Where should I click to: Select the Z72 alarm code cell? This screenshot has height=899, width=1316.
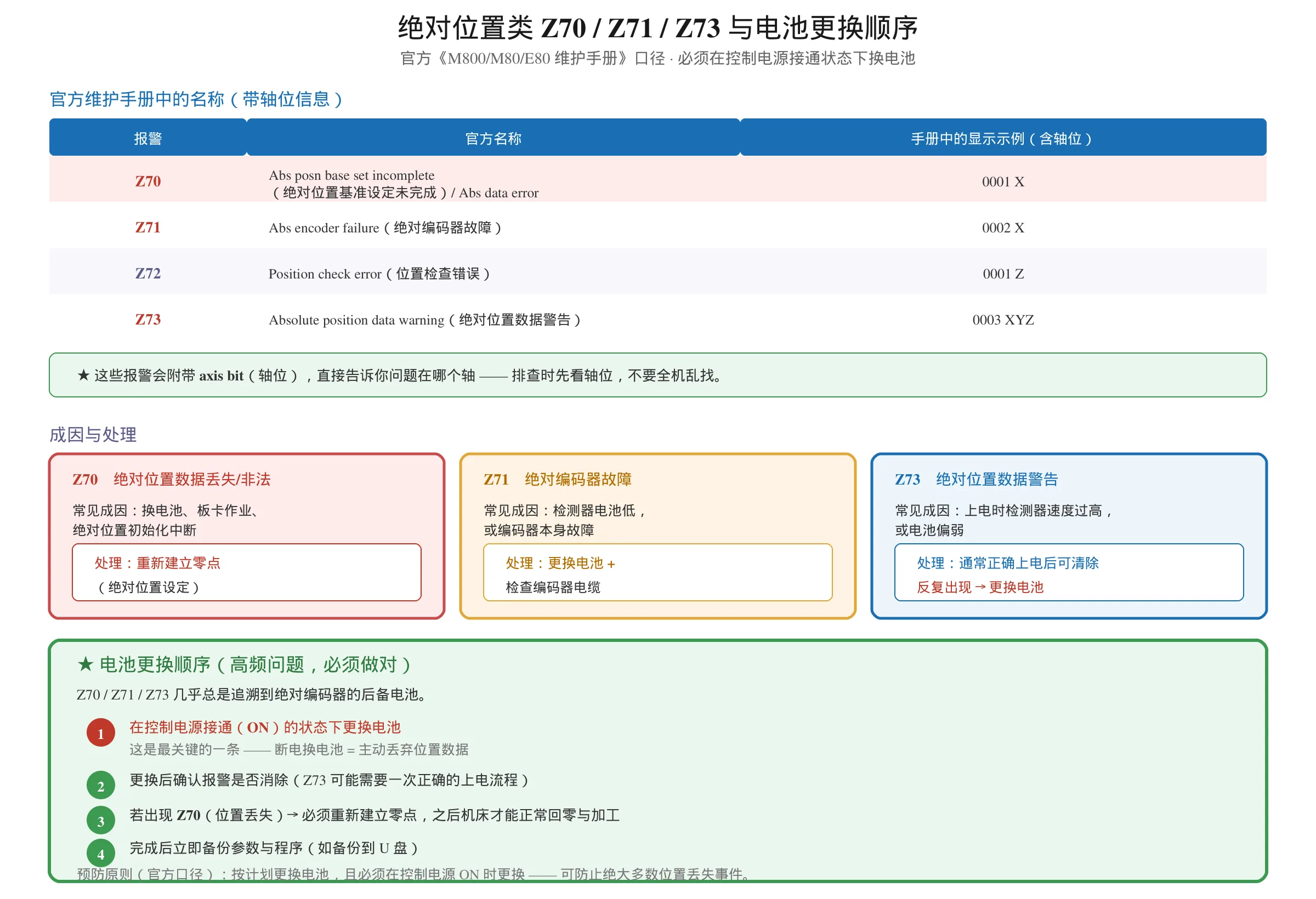148,274
